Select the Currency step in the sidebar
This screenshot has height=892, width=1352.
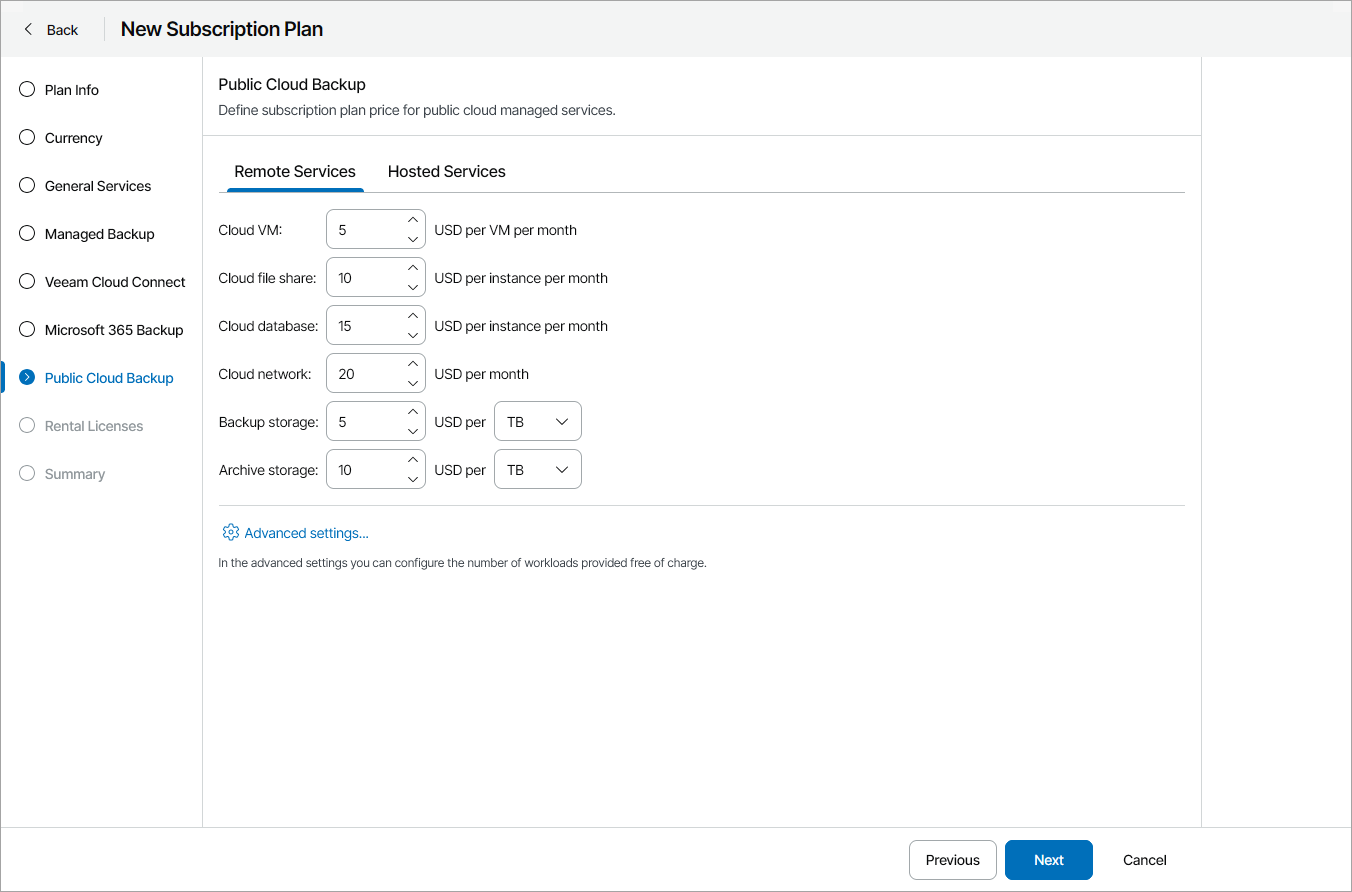point(73,138)
